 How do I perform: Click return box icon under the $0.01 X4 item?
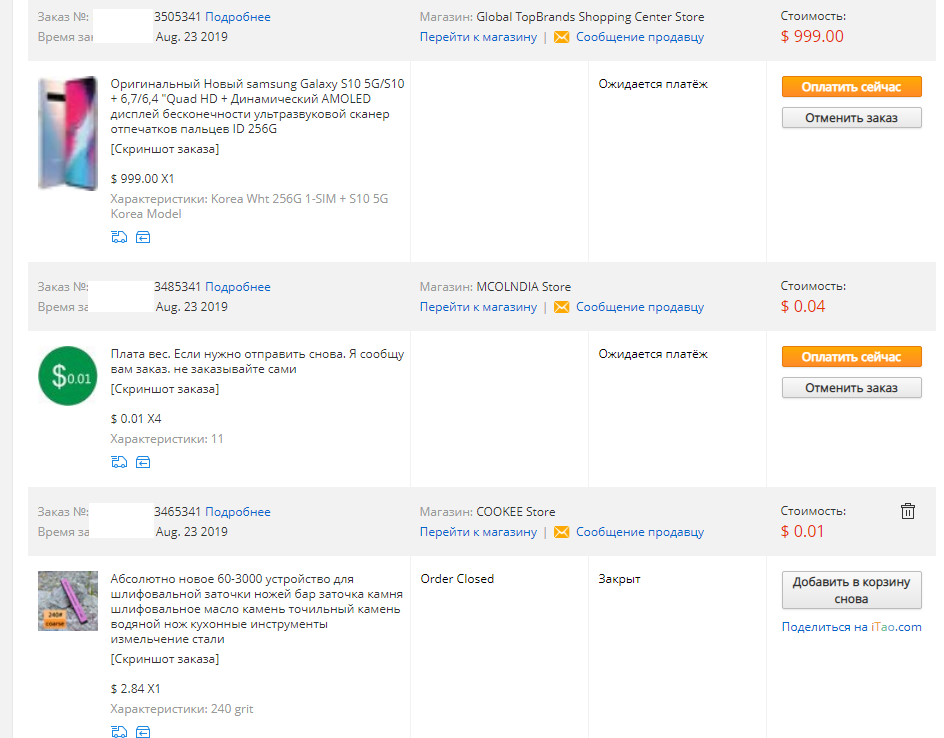(x=143, y=462)
